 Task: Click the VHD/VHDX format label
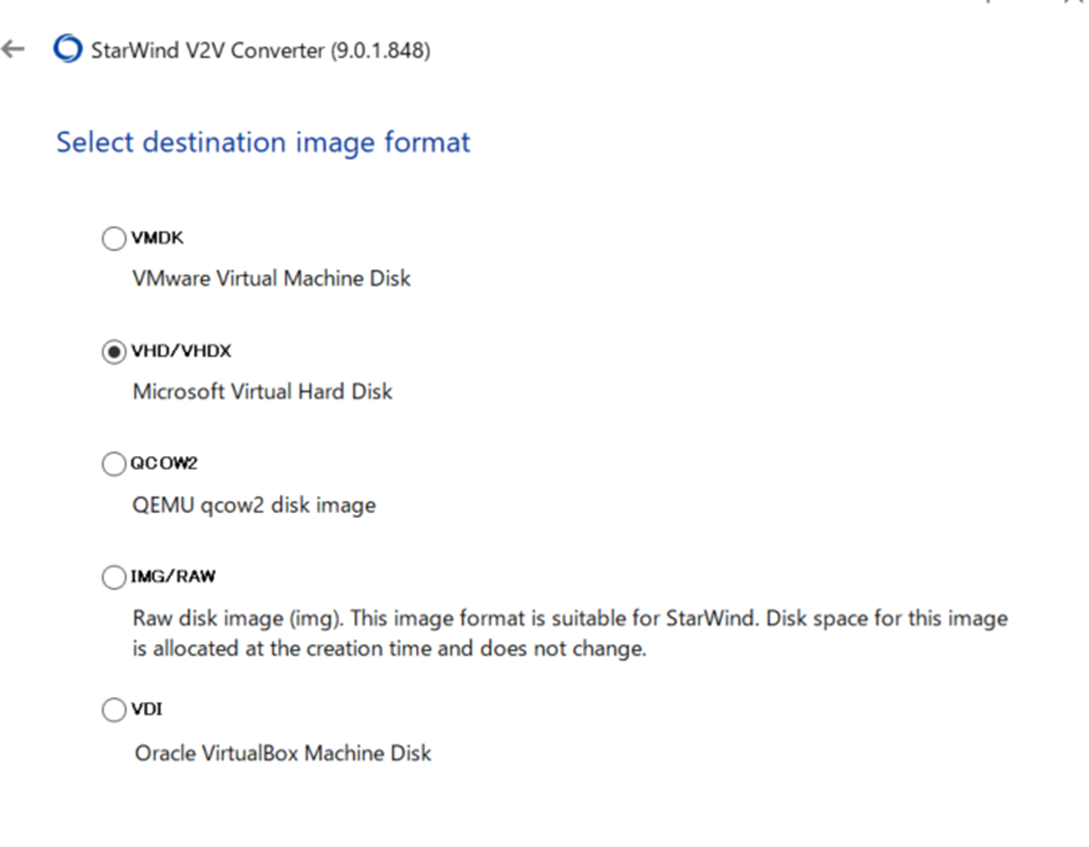pos(182,351)
